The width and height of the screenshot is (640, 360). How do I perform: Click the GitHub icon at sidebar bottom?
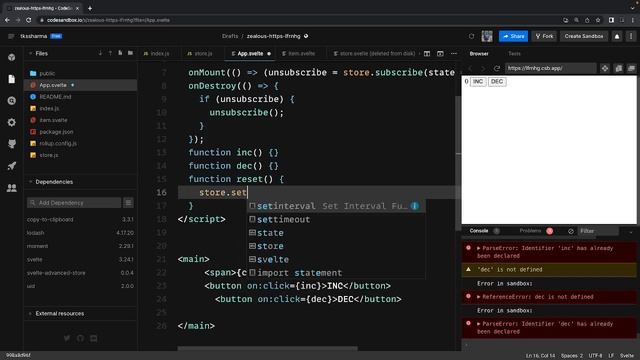point(80,338)
